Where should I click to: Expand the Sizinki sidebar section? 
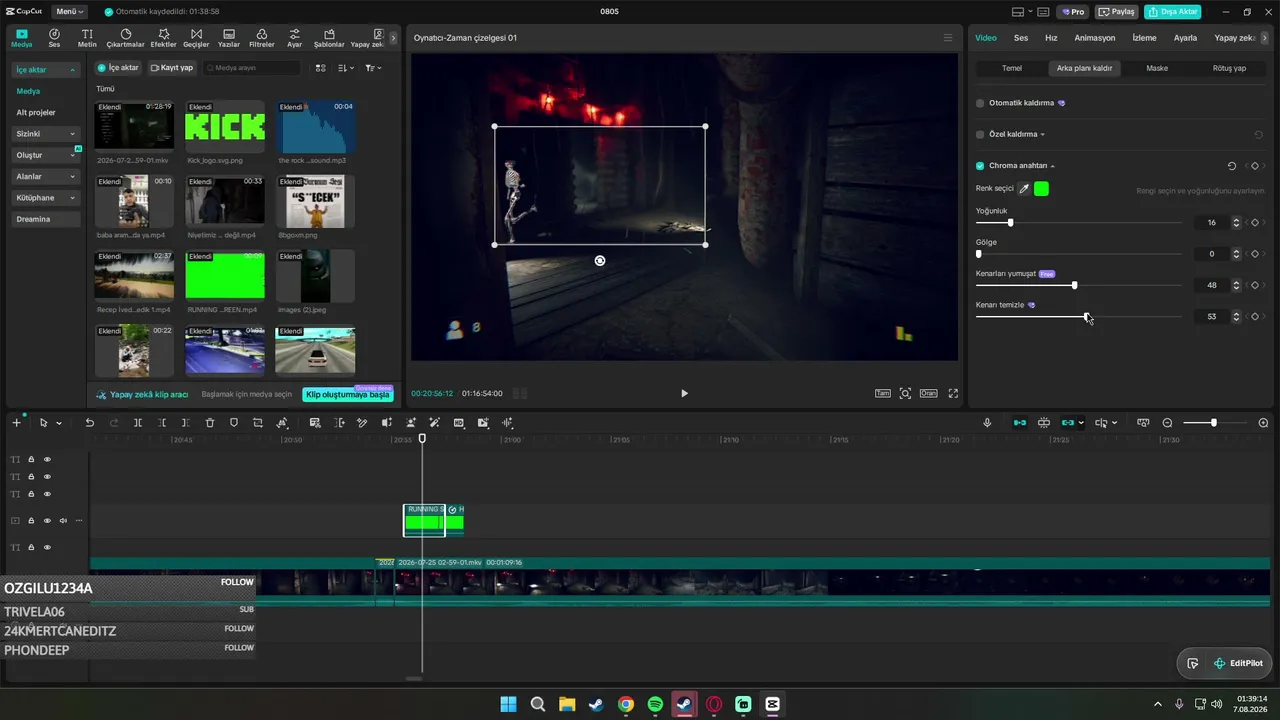pyautogui.click(x=46, y=134)
